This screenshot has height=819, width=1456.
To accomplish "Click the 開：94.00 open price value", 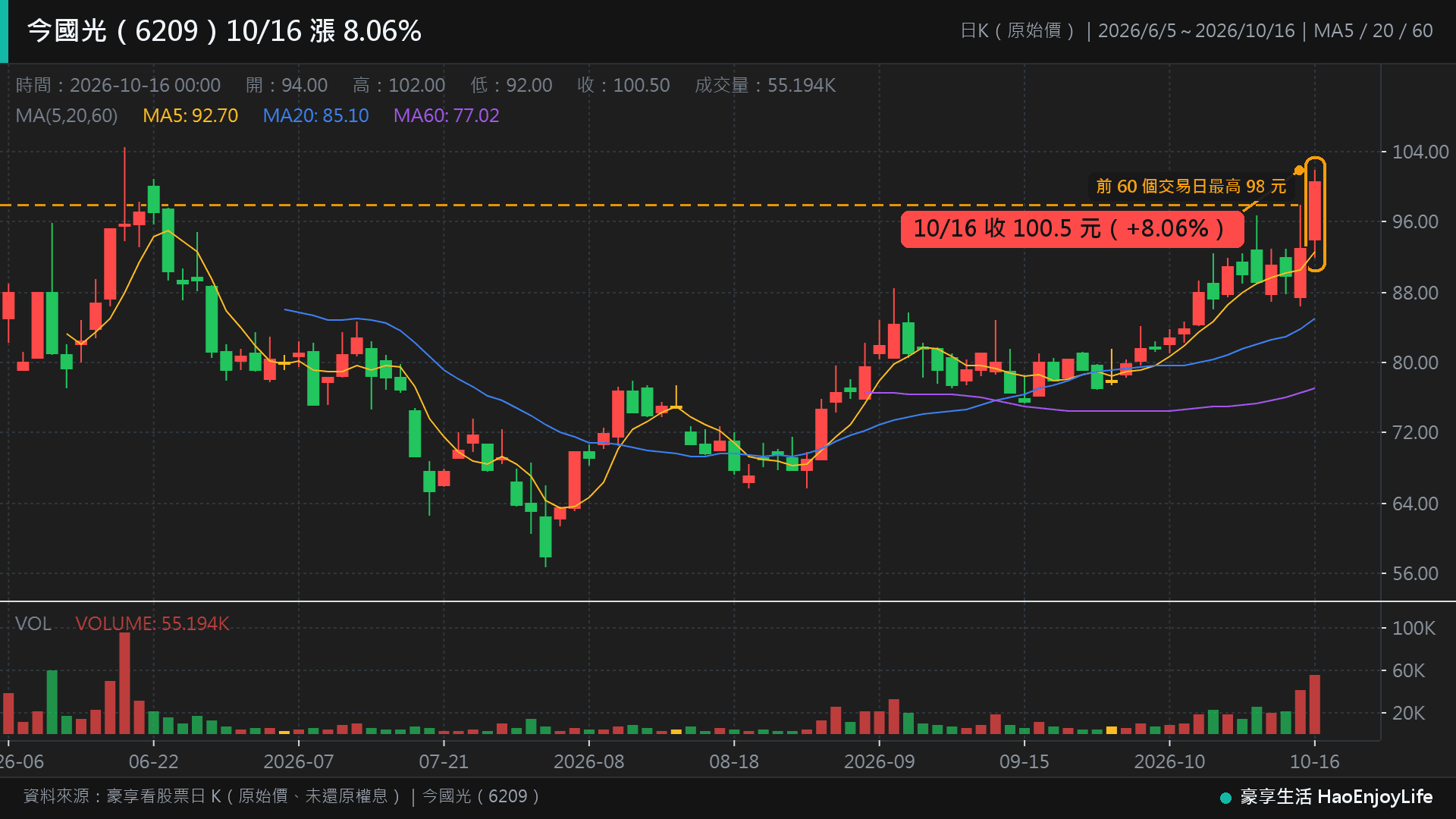I will coord(287,85).
